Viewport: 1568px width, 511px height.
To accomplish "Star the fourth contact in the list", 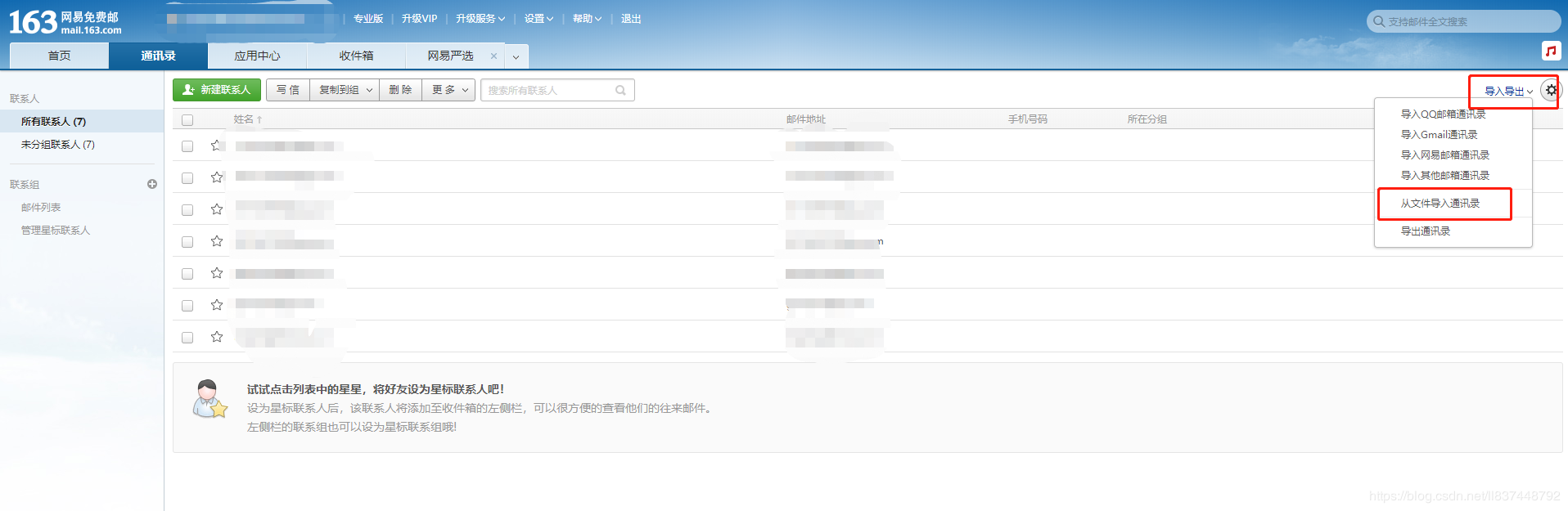I will pos(217,241).
